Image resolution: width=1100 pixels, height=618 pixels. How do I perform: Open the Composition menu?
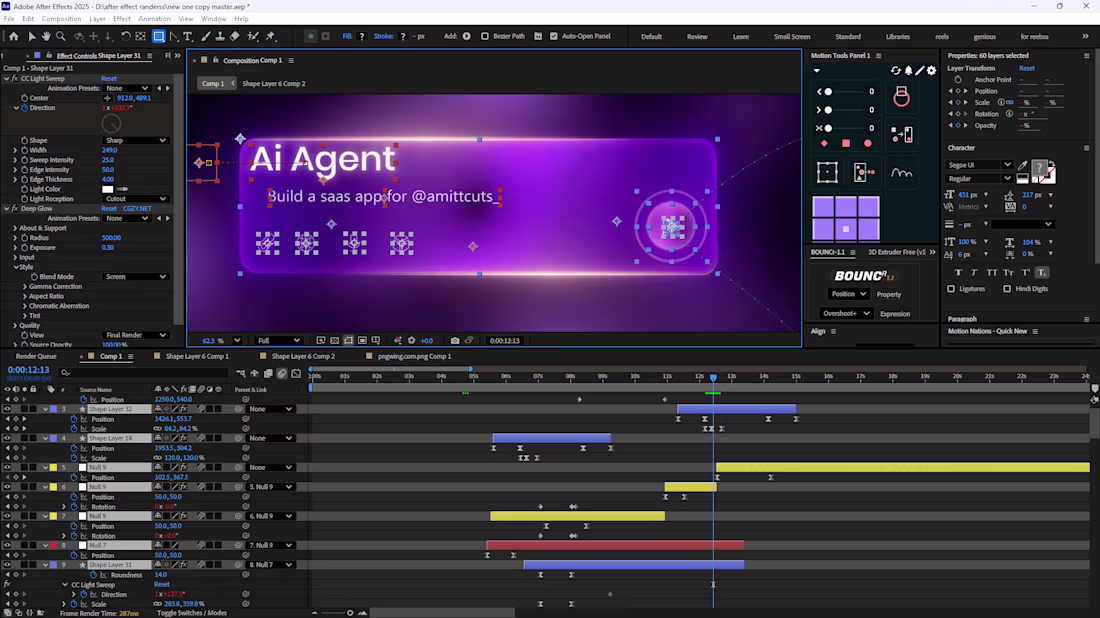tap(61, 19)
